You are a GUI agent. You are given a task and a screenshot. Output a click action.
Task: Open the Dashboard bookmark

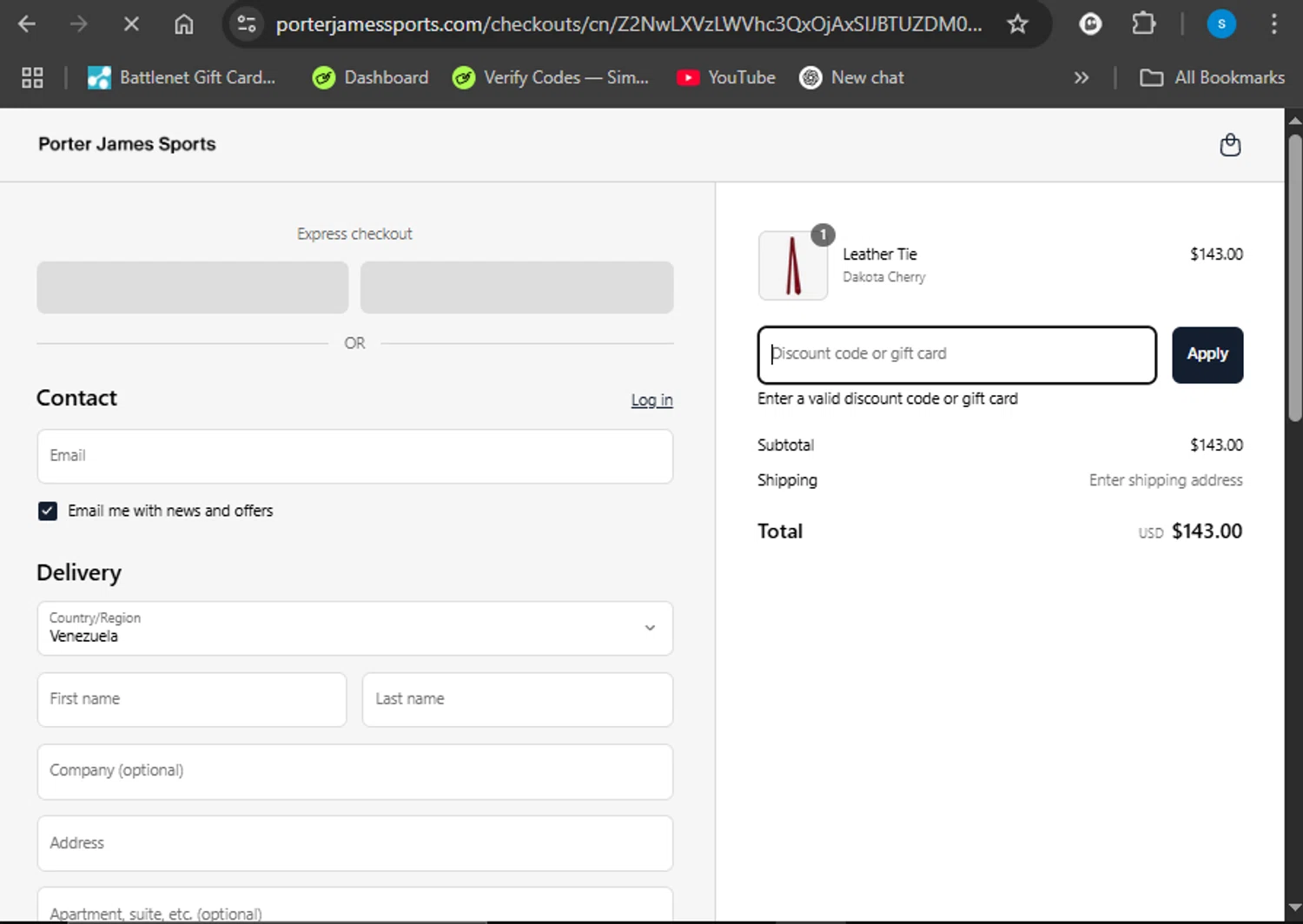371,78
